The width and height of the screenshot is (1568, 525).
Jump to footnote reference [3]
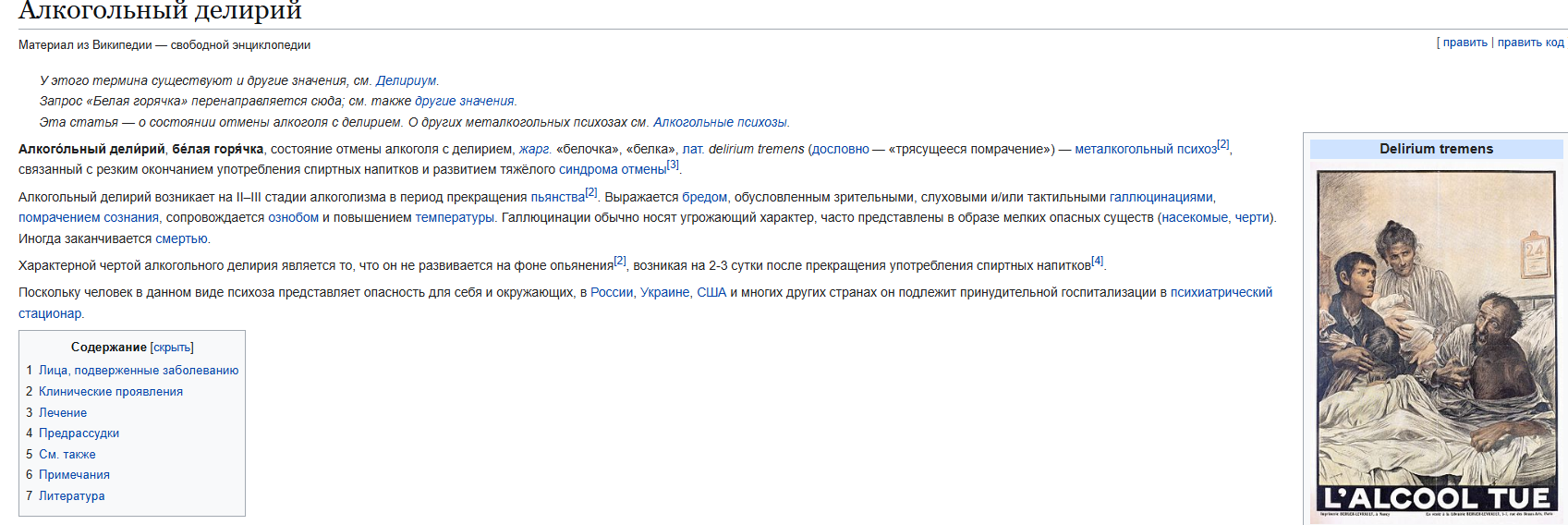(673, 165)
